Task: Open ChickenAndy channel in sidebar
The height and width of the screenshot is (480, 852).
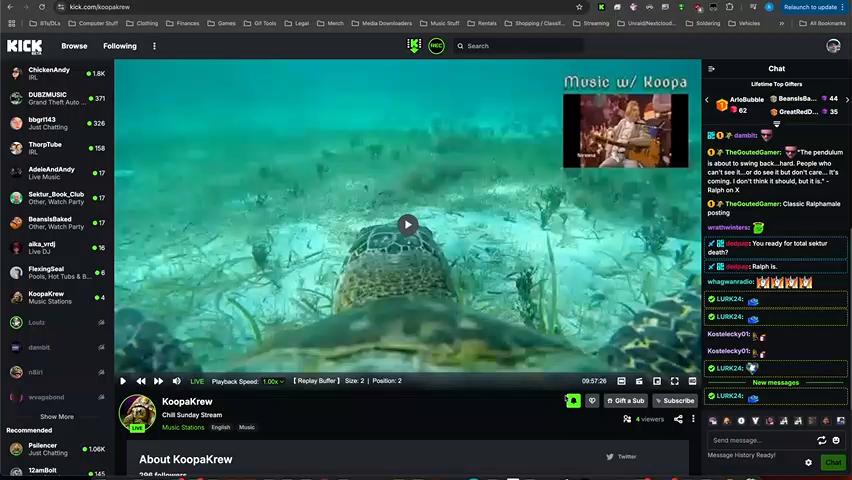Action: click(57, 73)
